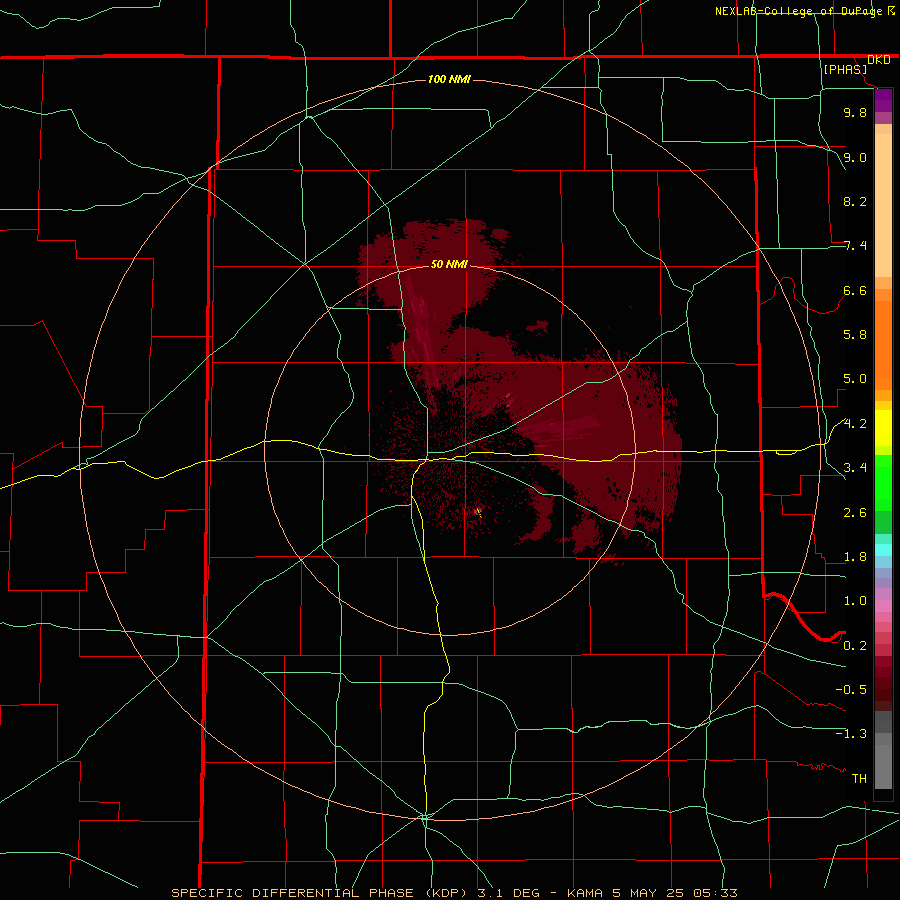Image resolution: width=900 pixels, height=900 pixels.
Task: Click the 8.2 legend value
Action: click(x=855, y=201)
